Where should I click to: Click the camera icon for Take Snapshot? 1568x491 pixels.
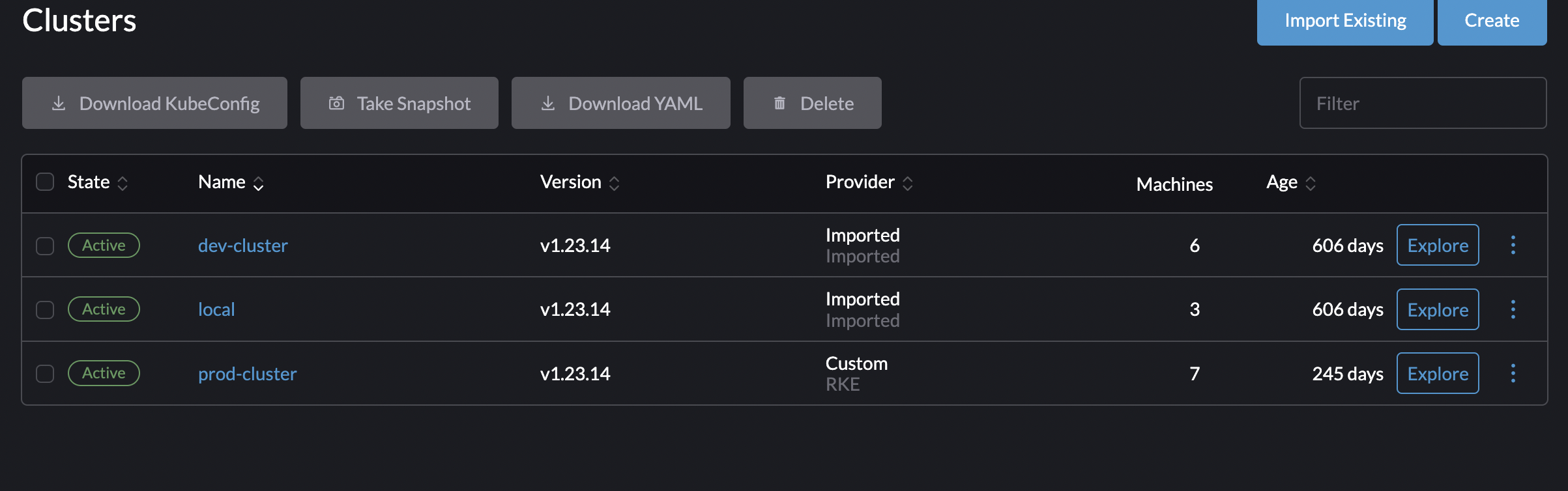(x=336, y=102)
